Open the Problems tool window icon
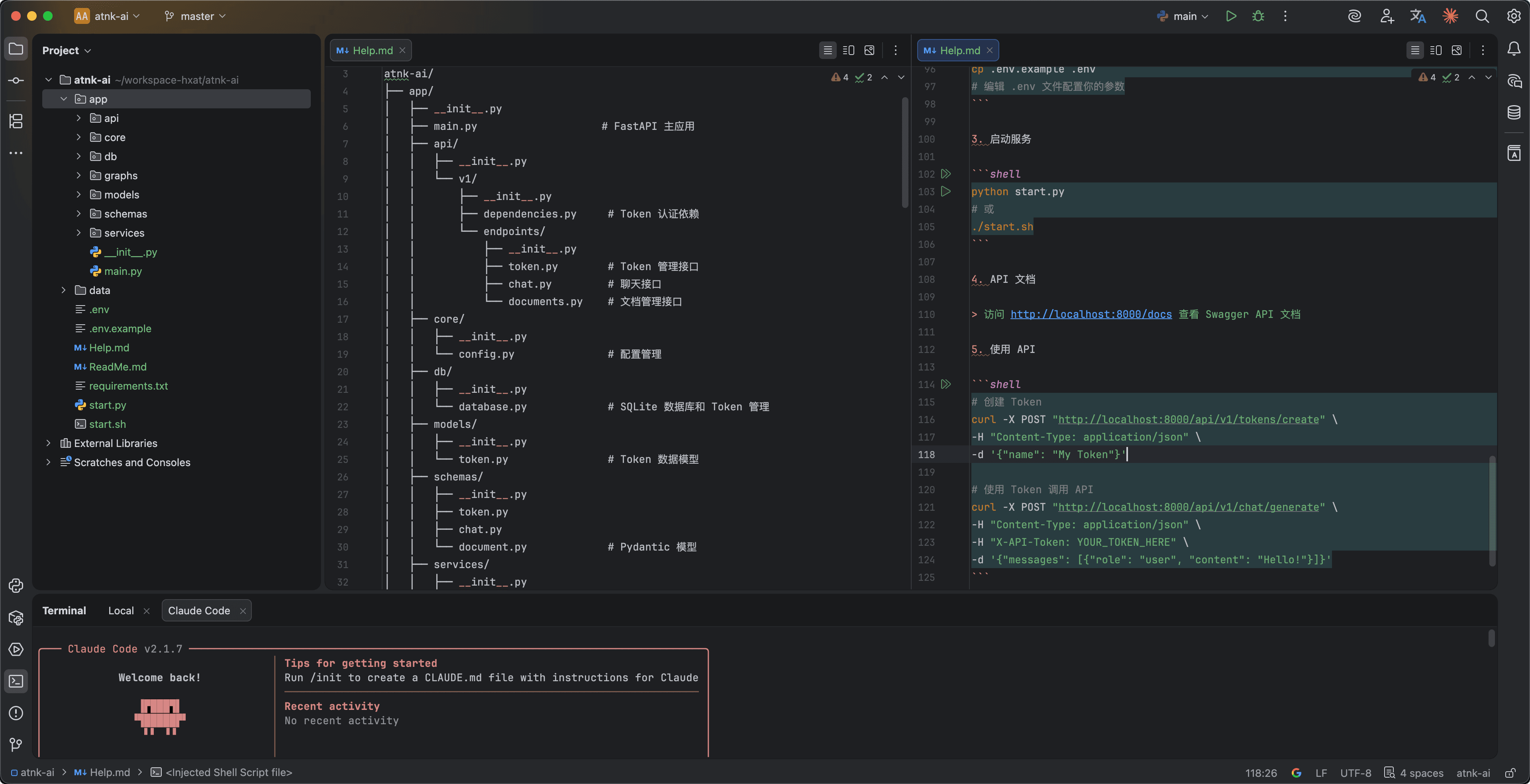 pyautogui.click(x=16, y=713)
